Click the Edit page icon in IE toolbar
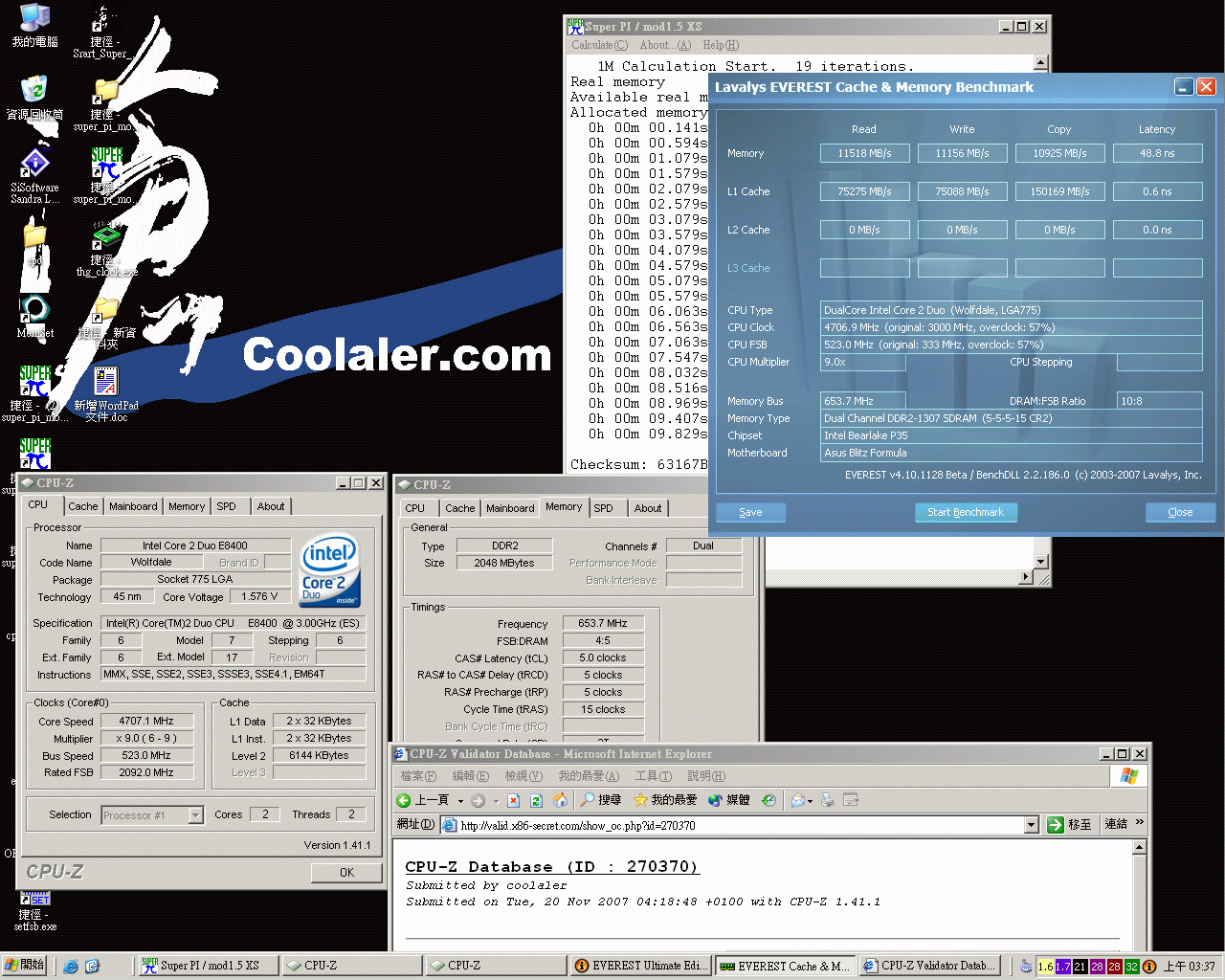The height and width of the screenshot is (980, 1225). (851, 800)
